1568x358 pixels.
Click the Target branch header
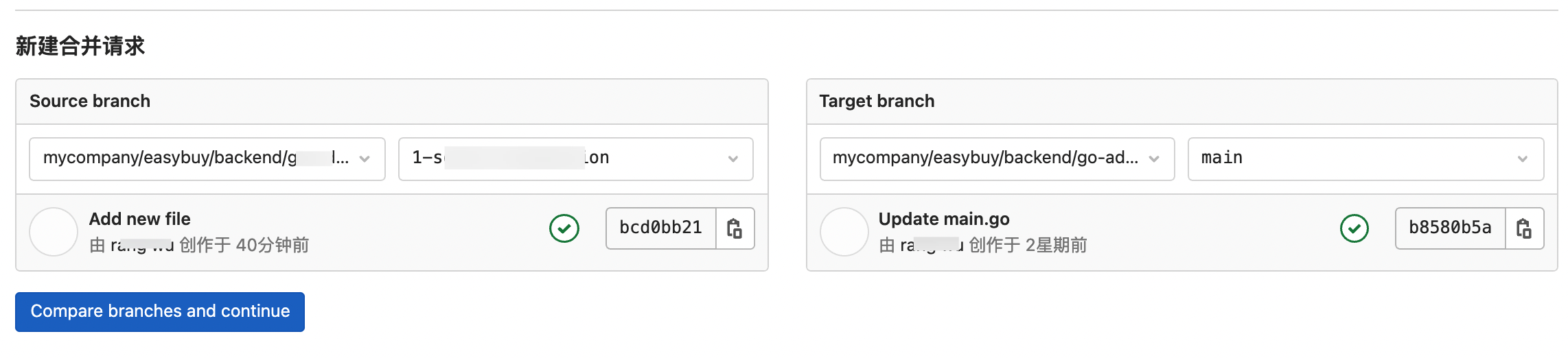tap(877, 101)
